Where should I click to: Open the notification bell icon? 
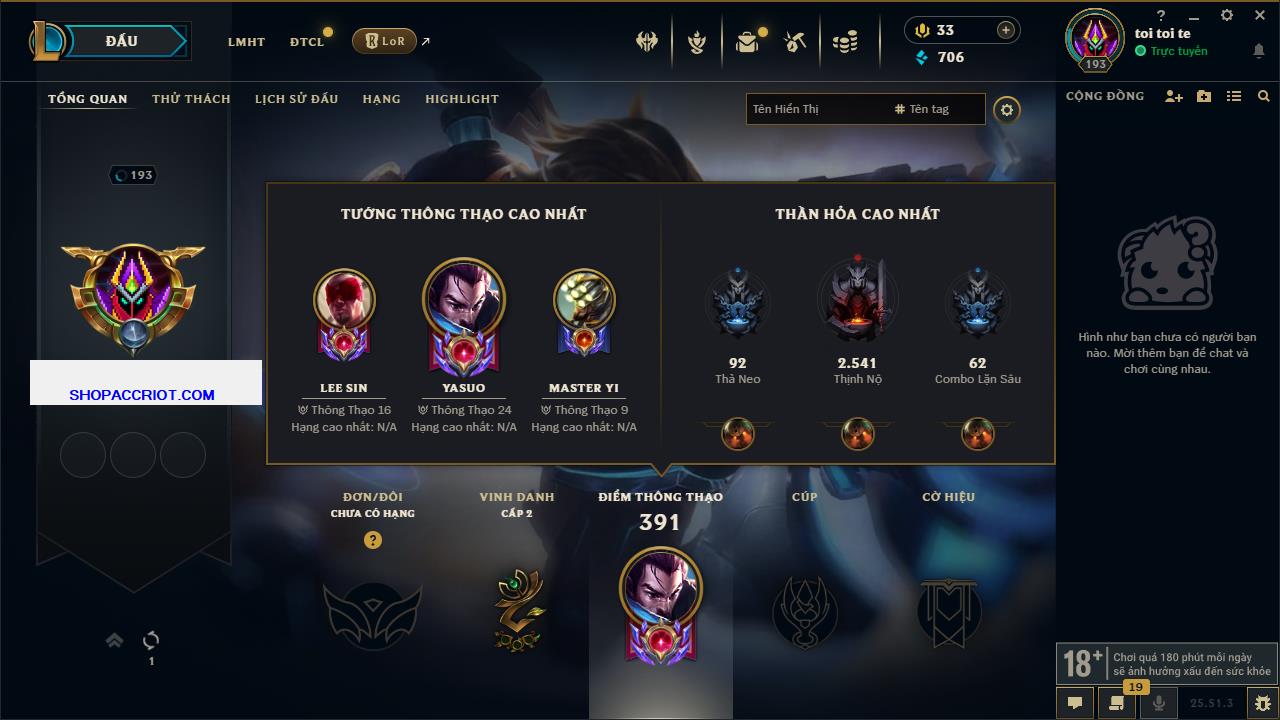pos(1258,51)
